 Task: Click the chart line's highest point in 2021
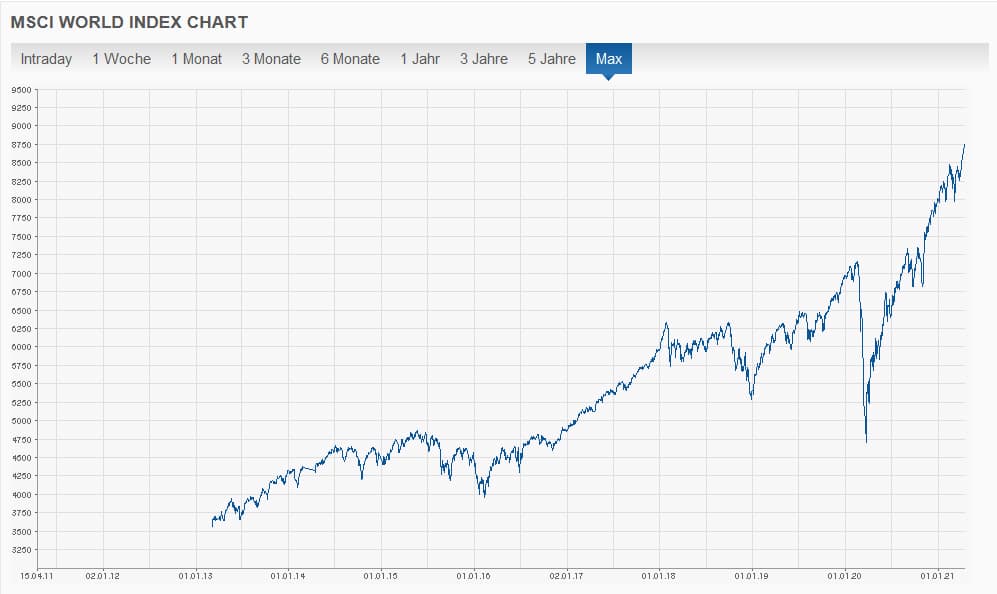pyautogui.click(x=964, y=145)
